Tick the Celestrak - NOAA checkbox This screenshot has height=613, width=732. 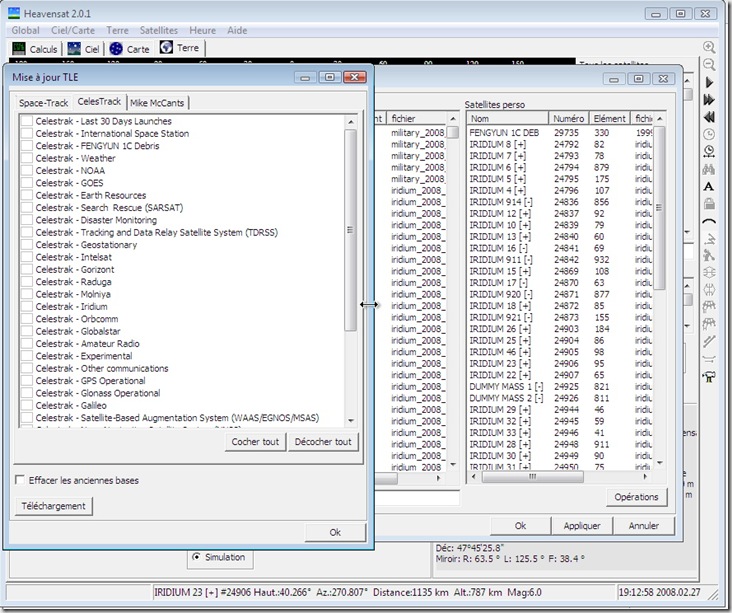27,170
